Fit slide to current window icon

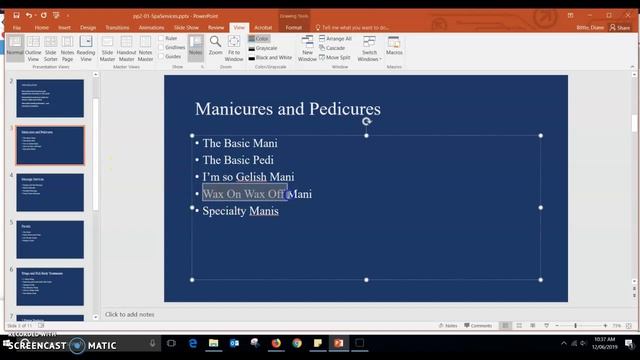coord(629,325)
